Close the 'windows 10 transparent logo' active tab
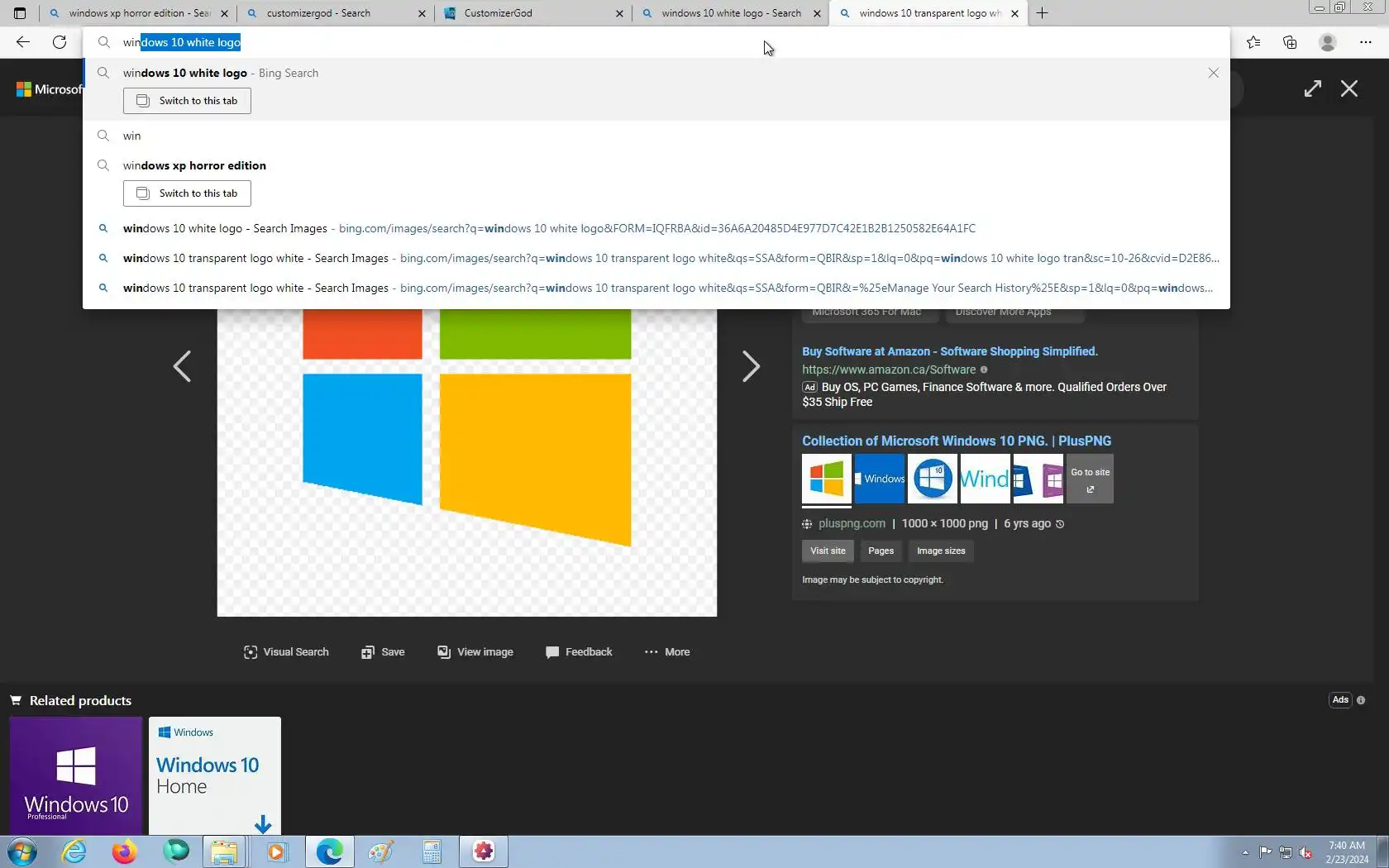The width and height of the screenshot is (1389, 868). [1014, 13]
